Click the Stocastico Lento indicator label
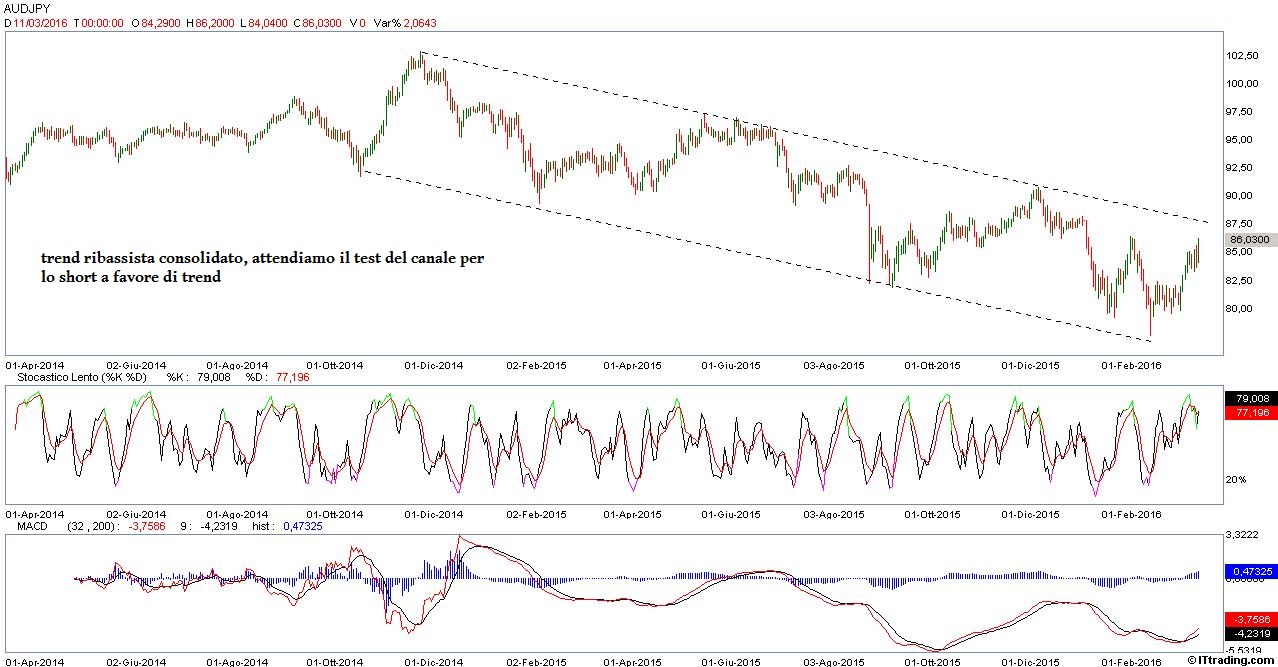1278x667 pixels. click(77, 378)
